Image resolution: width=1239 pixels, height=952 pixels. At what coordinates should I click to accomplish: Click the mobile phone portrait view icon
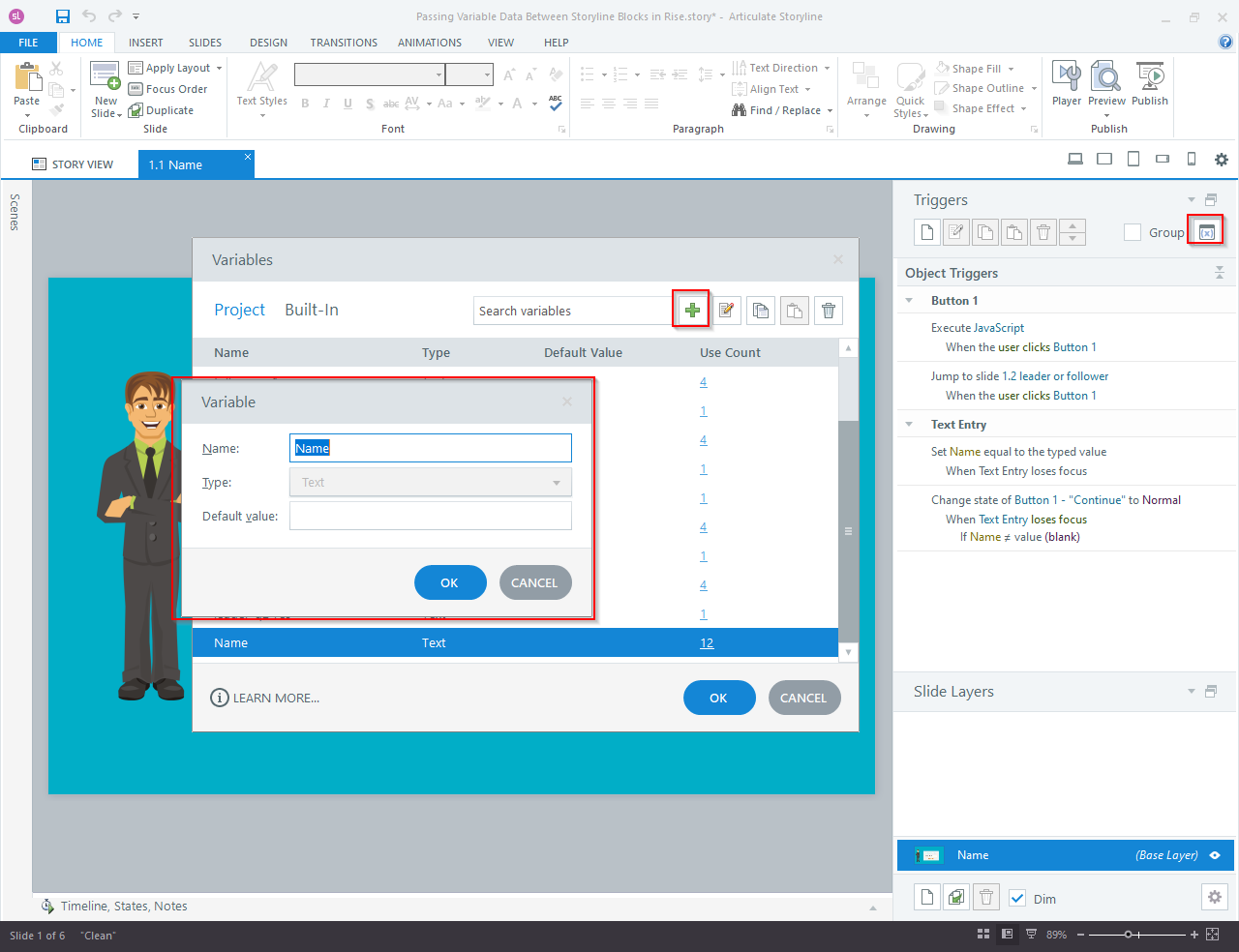pos(1192,160)
